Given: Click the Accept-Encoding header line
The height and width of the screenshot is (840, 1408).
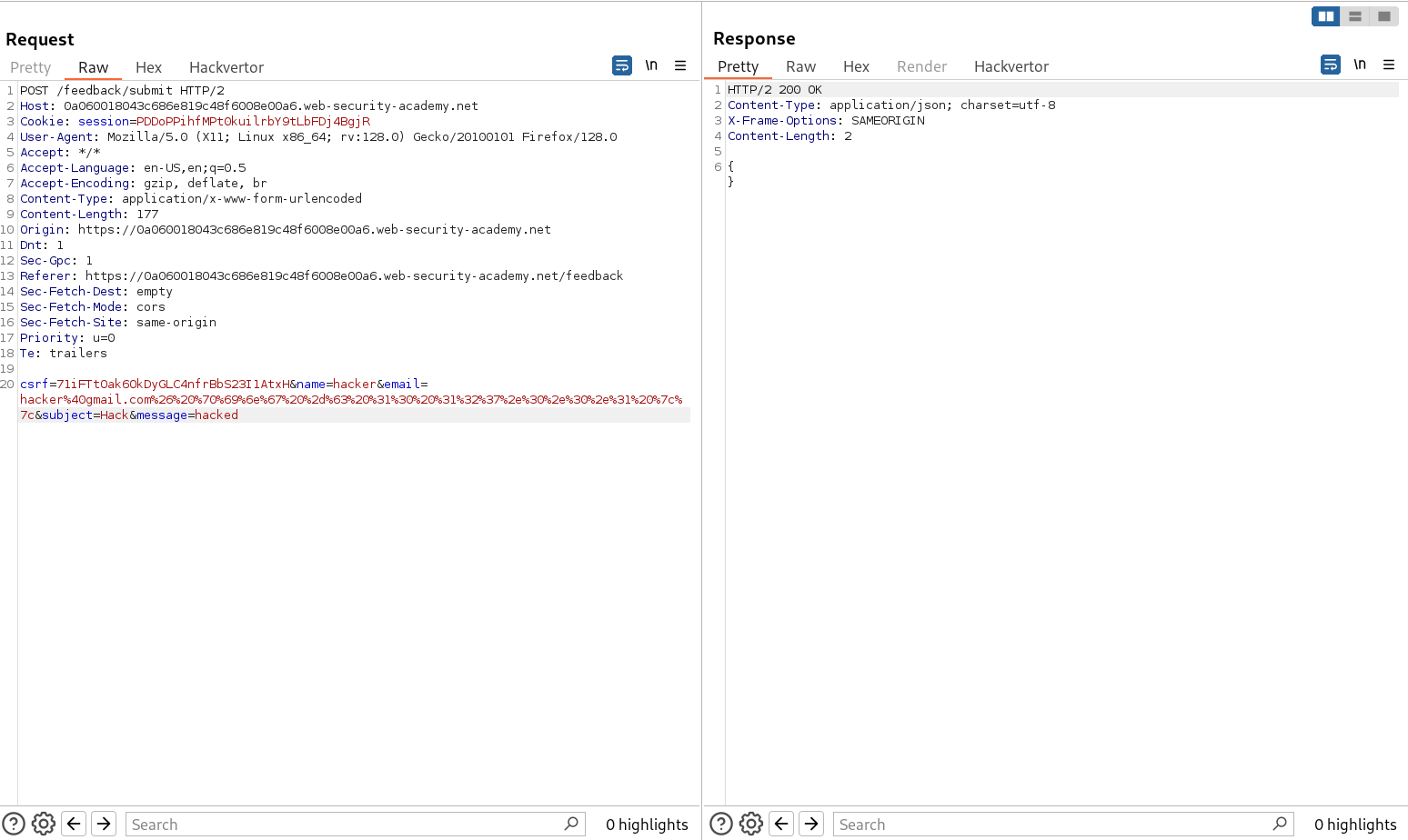Looking at the screenshot, I should (144, 184).
